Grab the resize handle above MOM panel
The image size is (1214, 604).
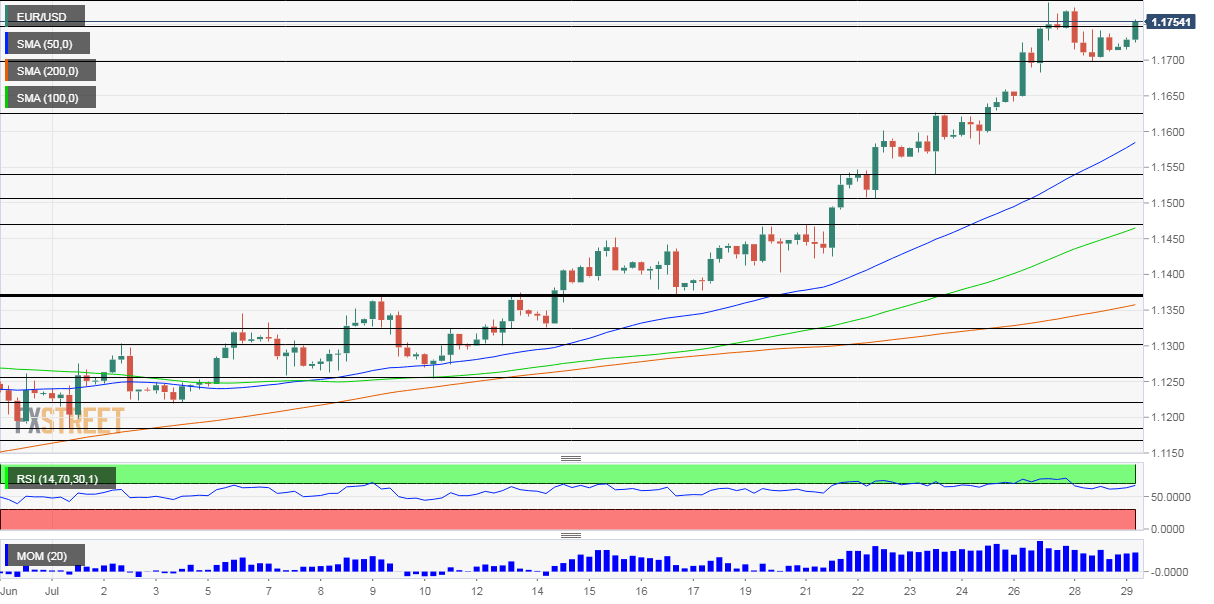[x=571, y=535]
